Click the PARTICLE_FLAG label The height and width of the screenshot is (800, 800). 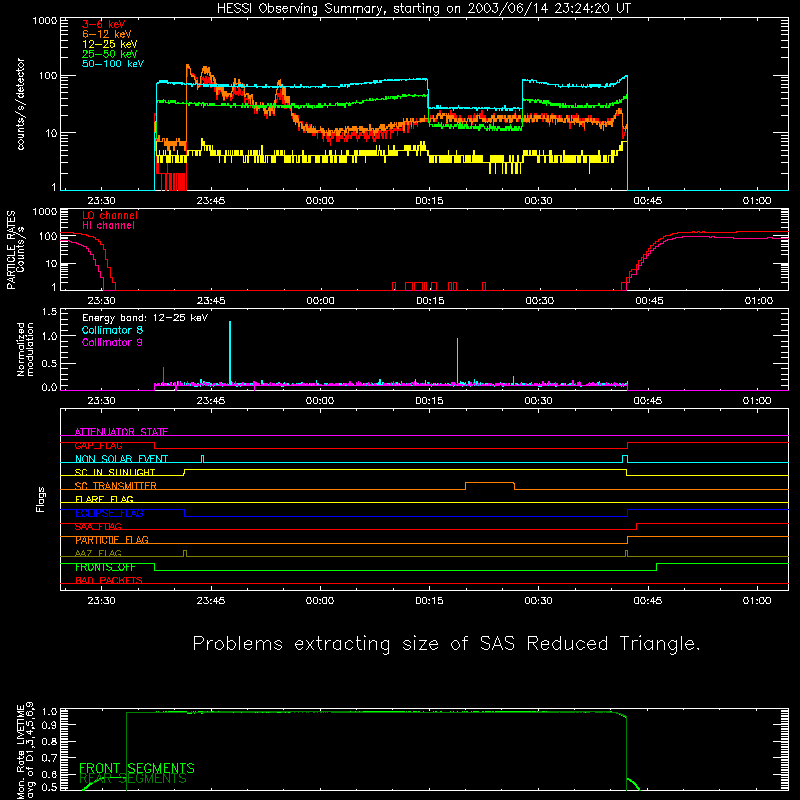(x=112, y=540)
